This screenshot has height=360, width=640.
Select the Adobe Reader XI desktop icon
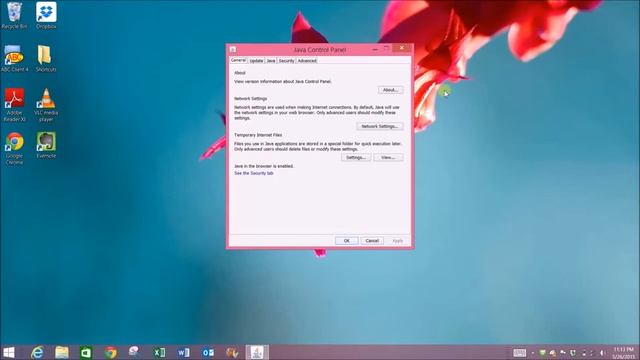pos(14,105)
